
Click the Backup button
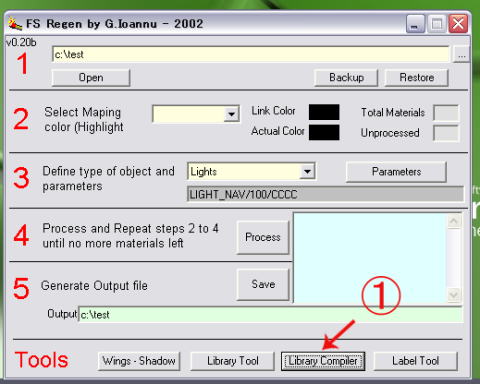click(346, 78)
